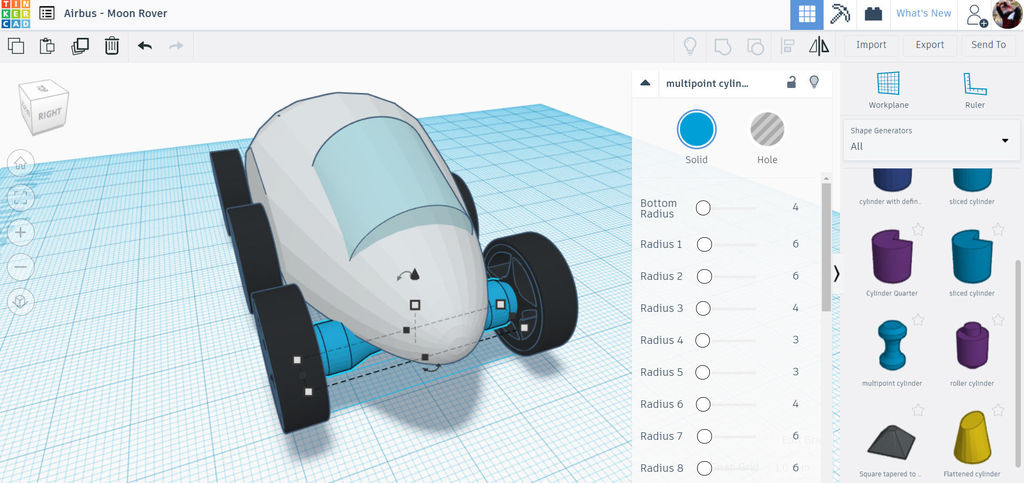Click the RIGHT face of the view cube
The width and height of the screenshot is (1024, 483).
tap(50, 114)
